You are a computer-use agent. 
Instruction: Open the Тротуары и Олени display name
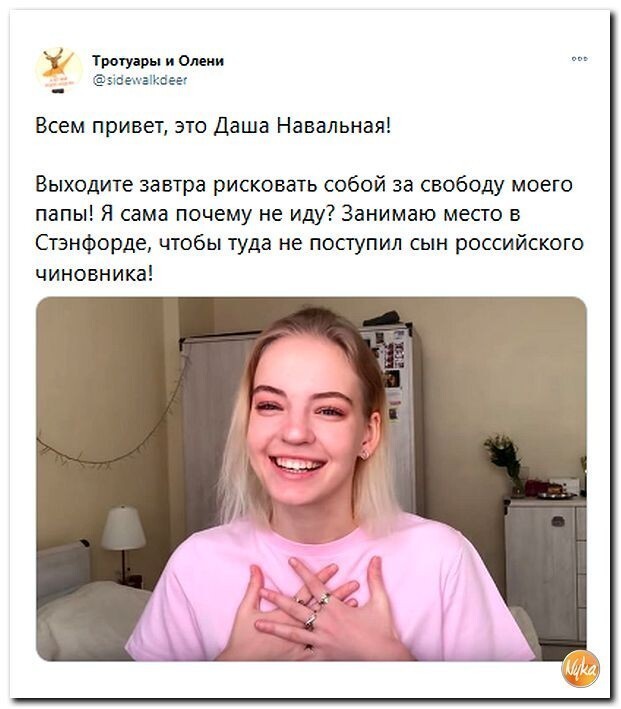[x=158, y=61]
